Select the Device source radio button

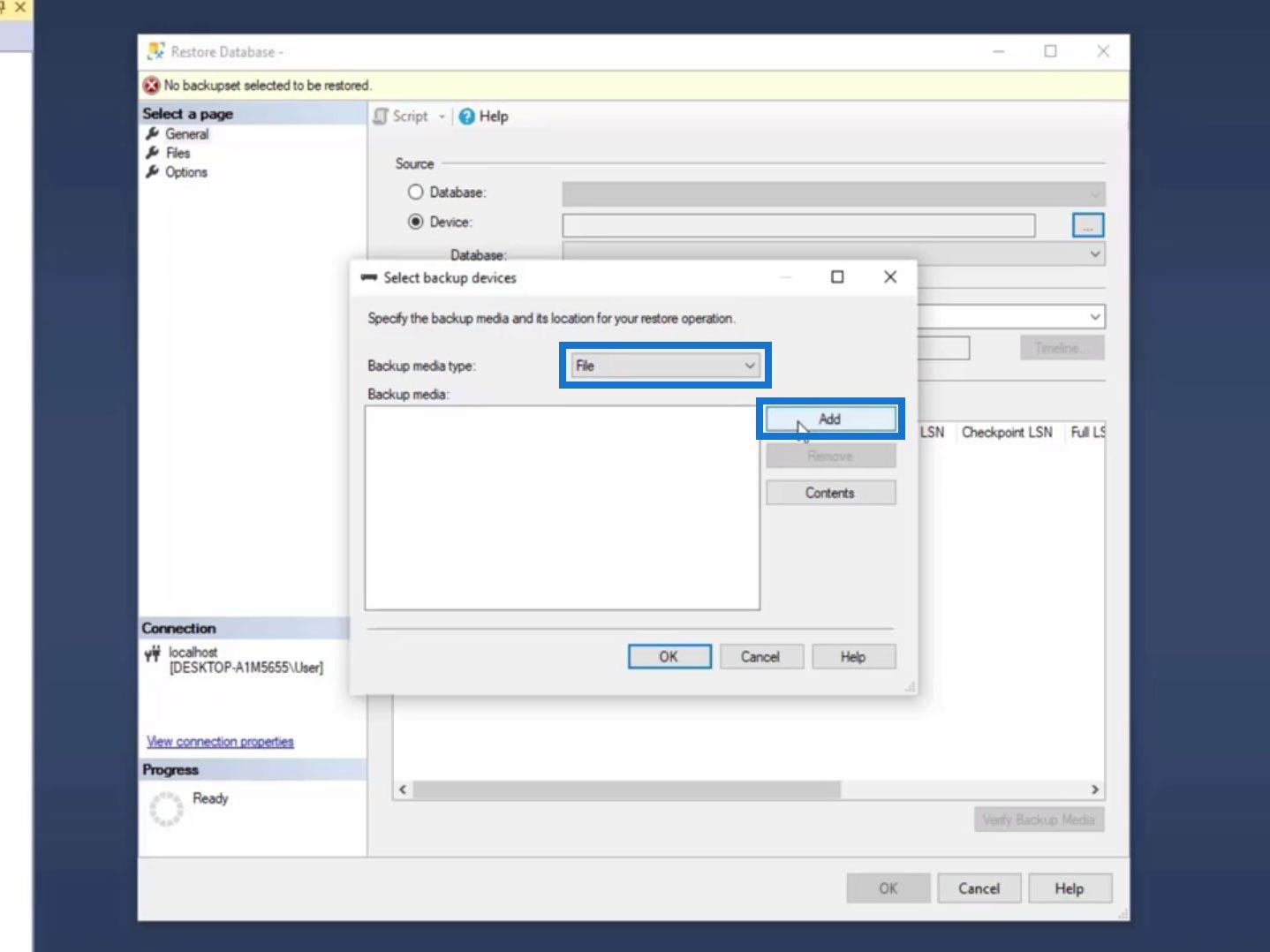415,222
